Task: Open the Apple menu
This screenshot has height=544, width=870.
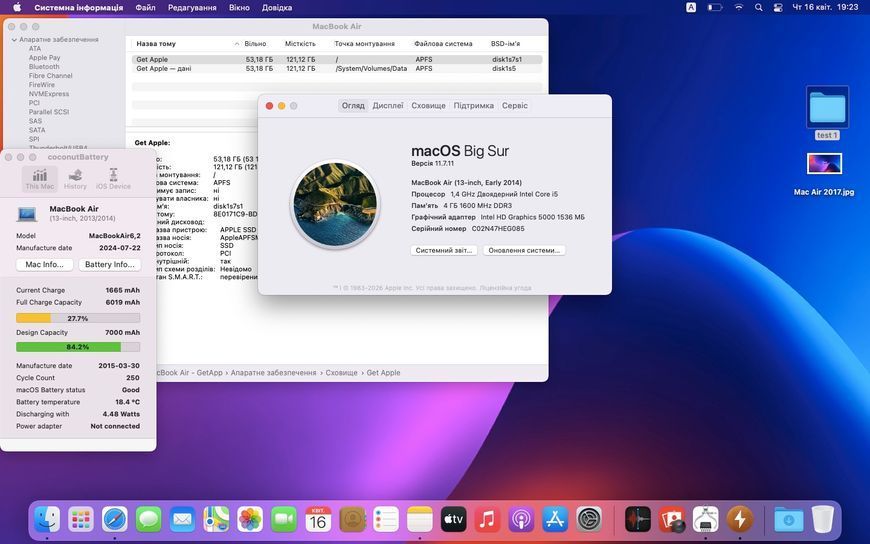Action: [x=17, y=8]
